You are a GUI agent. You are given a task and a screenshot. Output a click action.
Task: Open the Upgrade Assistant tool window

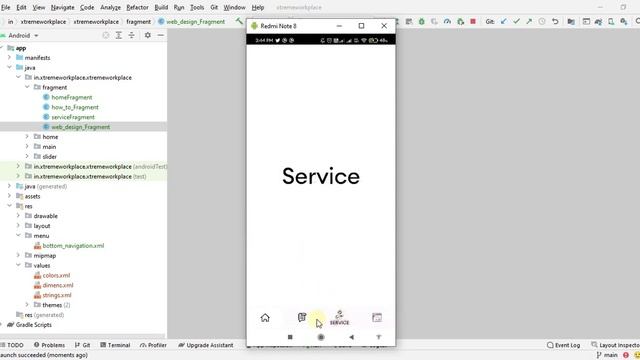[206, 345]
